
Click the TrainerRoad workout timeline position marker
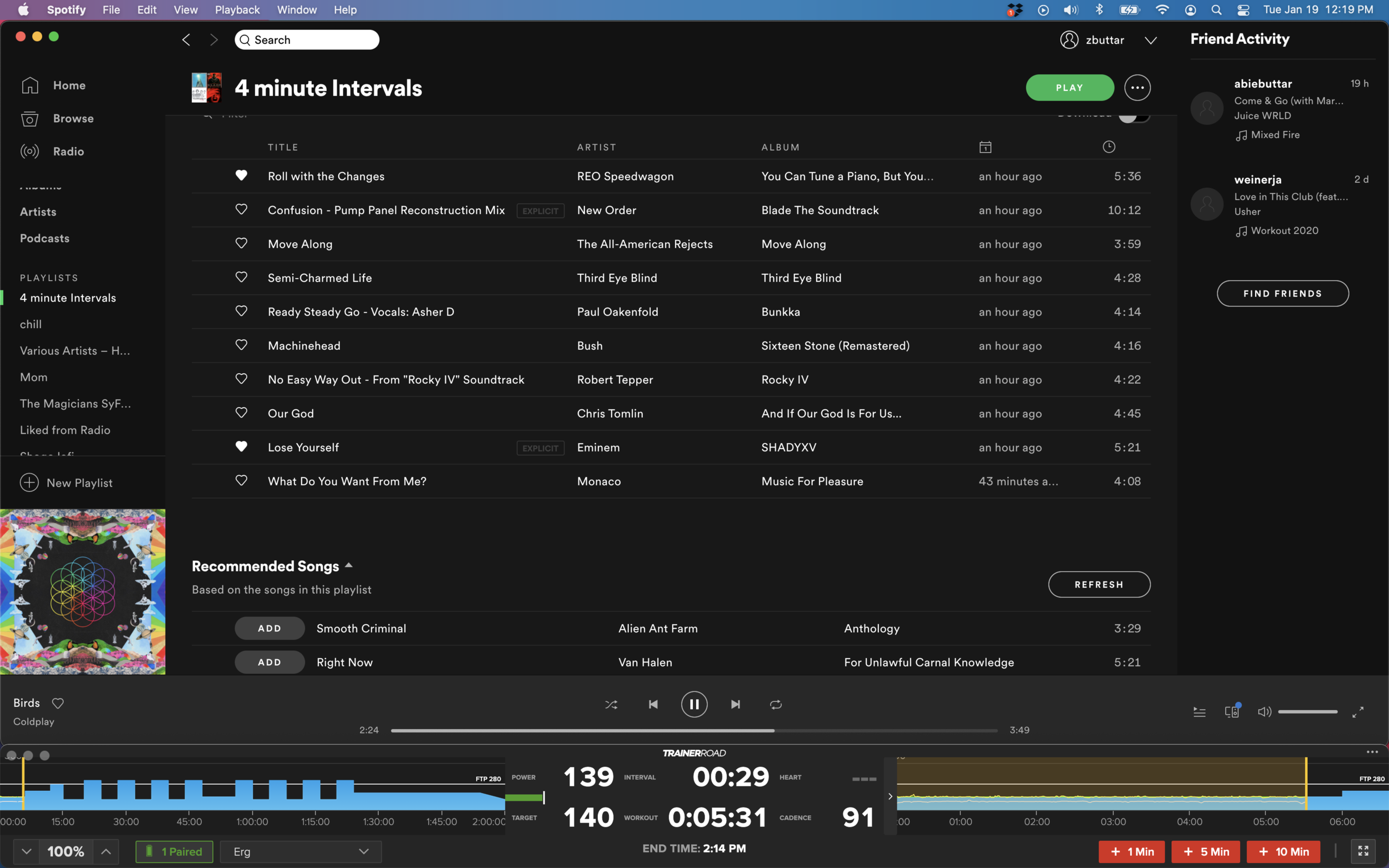click(x=23, y=784)
